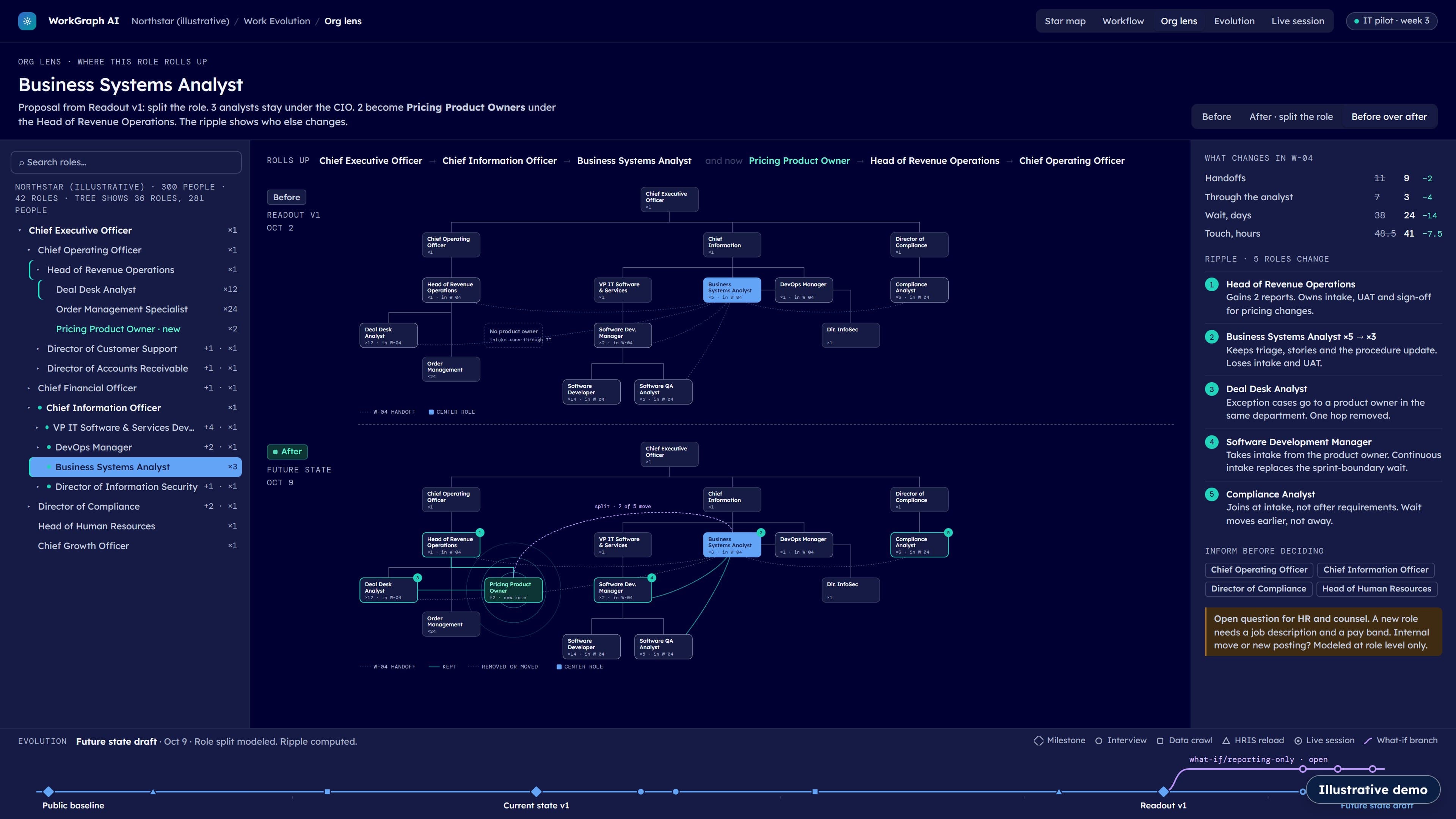Image resolution: width=1456 pixels, height=819 pixels.
Task: Select Before over after view
Action: tap(1389, 116)
